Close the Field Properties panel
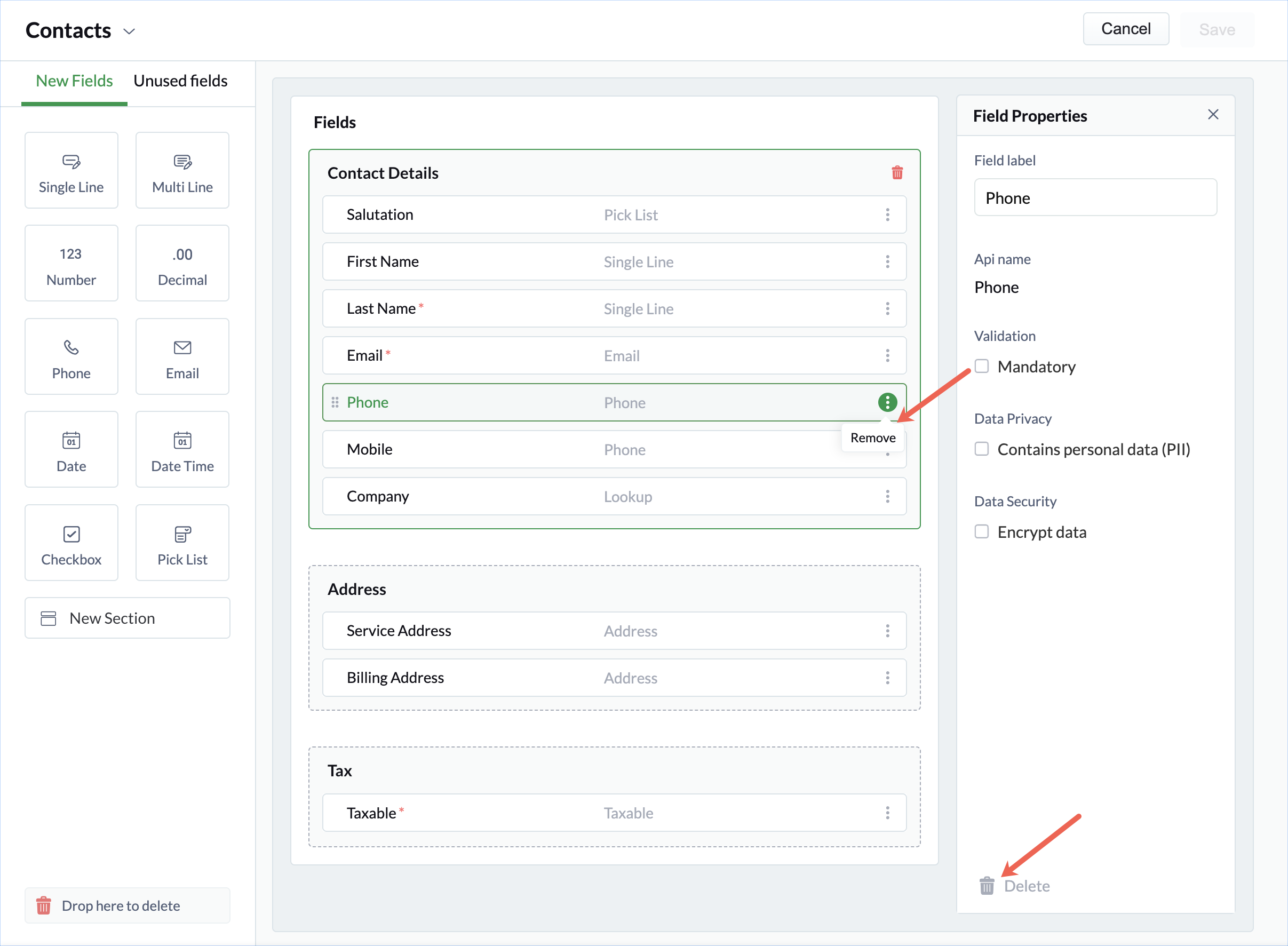Viewport: 1288px width, 946px height. (1213, 115)
